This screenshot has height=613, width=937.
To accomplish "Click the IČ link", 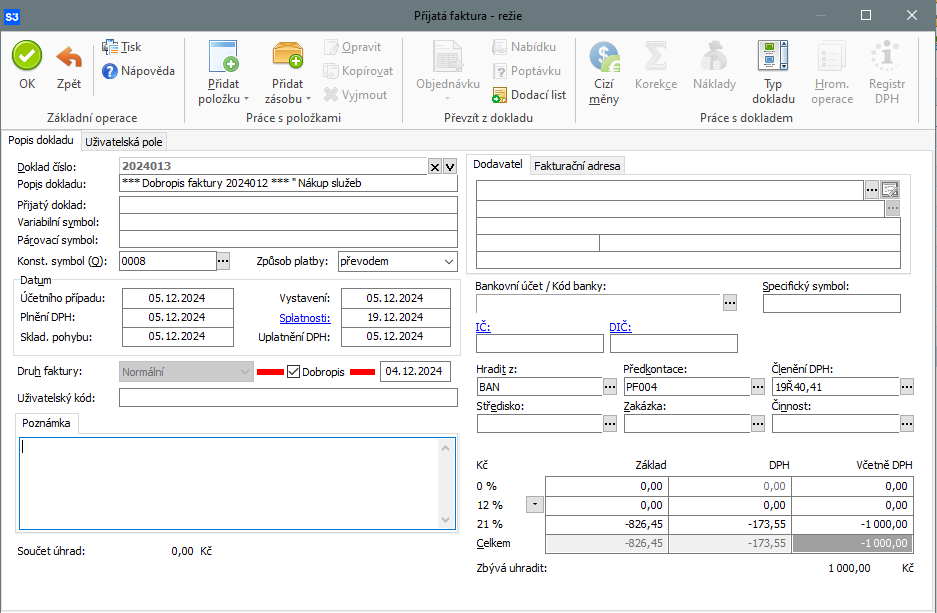I will (483, 327).
